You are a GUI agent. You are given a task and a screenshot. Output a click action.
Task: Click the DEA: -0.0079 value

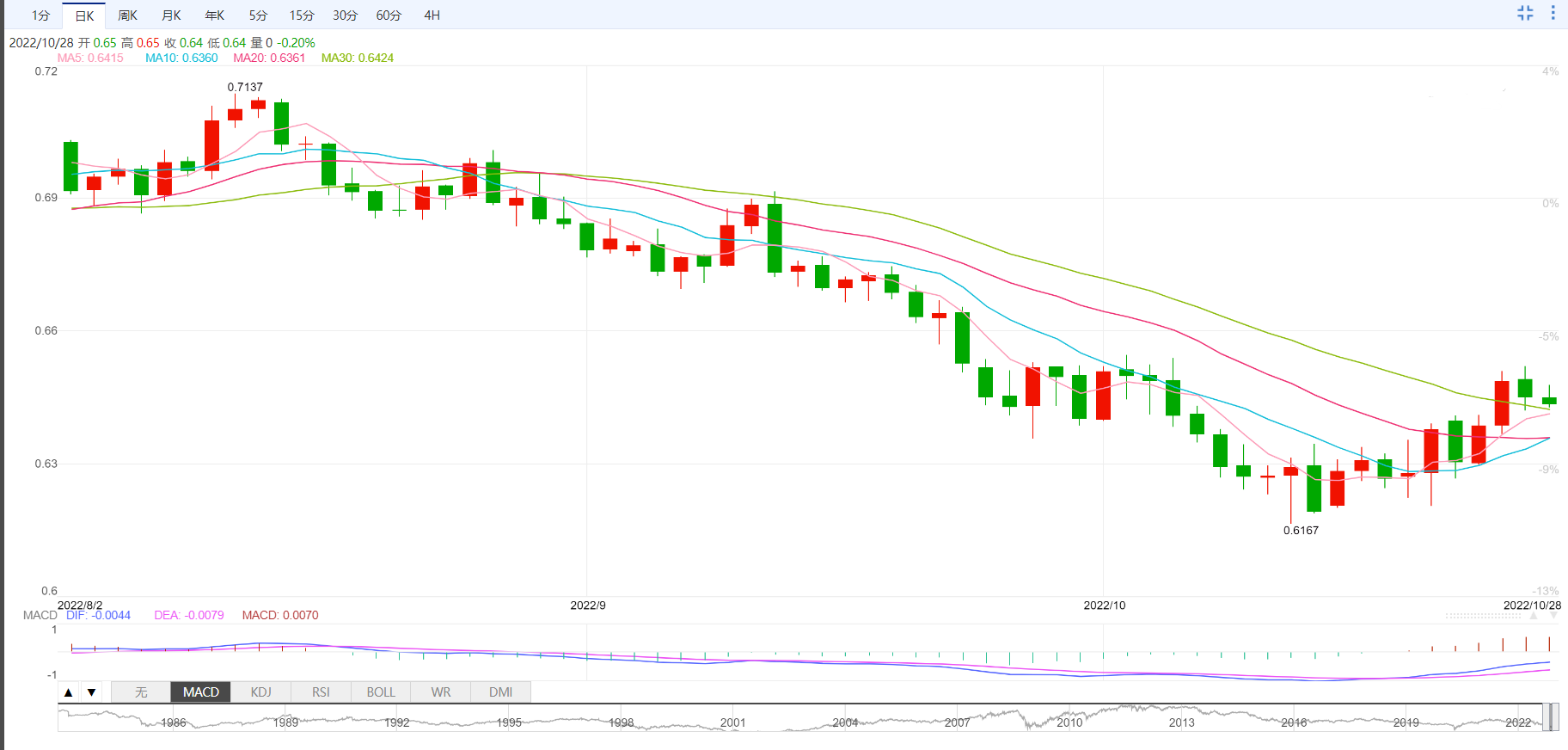(x=189, y=615)
